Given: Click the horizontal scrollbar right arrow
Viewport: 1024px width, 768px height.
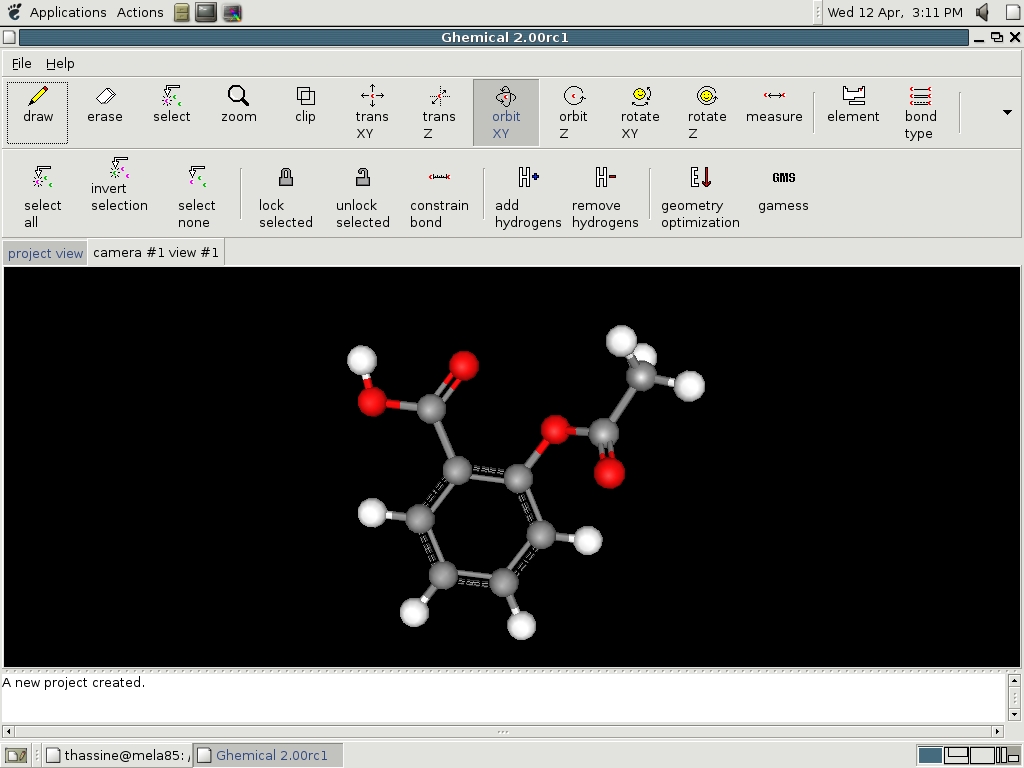Looking at the screenshot, I should pyautogui.click(x=997, y=731).
